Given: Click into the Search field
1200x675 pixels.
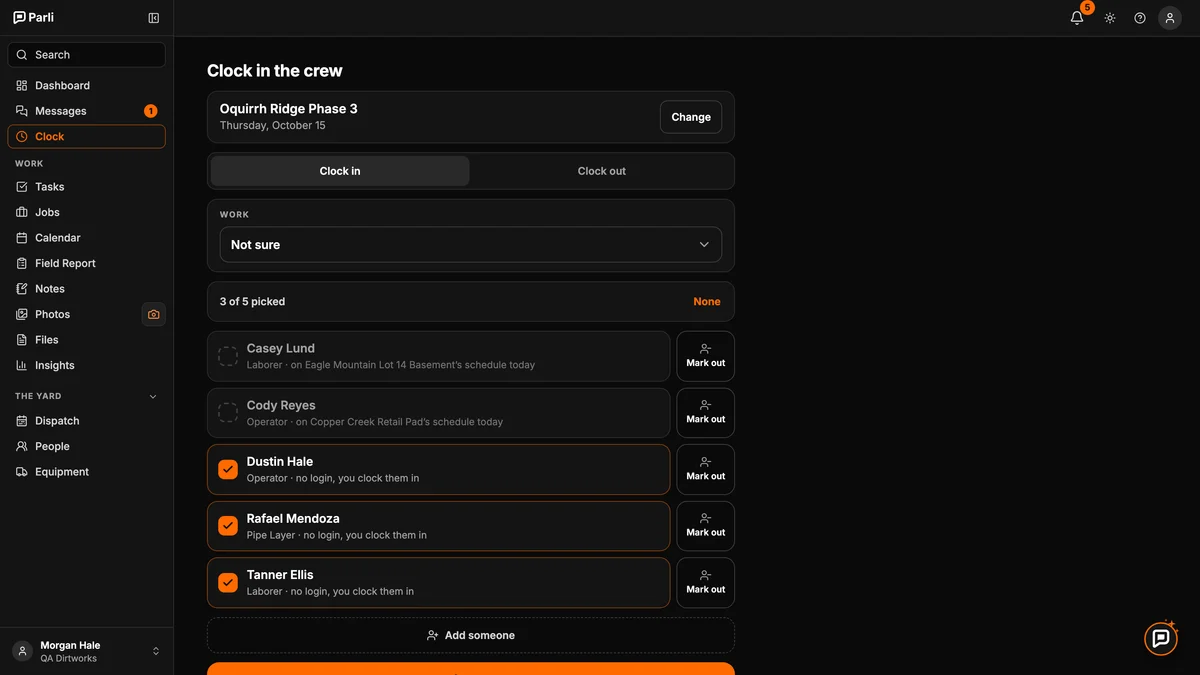Looking at the screenshot, I should [87, 55].
